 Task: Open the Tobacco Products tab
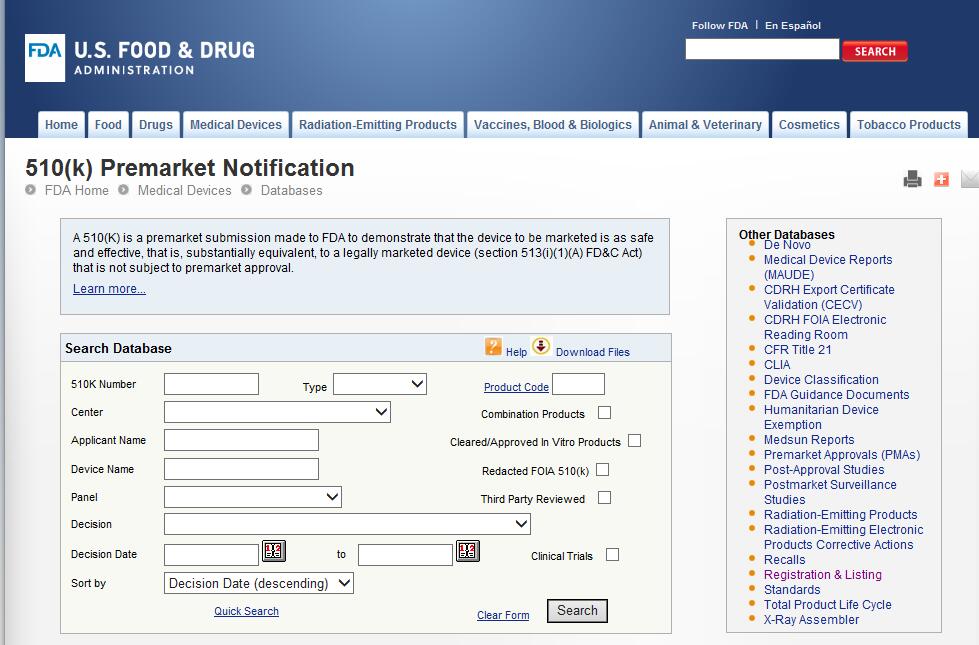(908, 125)
